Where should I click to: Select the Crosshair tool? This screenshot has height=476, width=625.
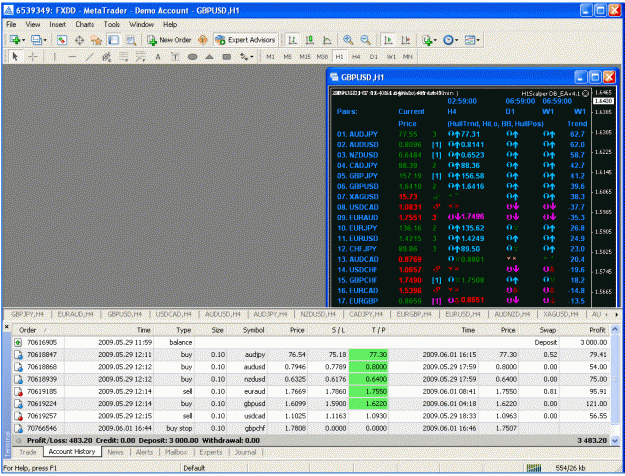point(33,57)
